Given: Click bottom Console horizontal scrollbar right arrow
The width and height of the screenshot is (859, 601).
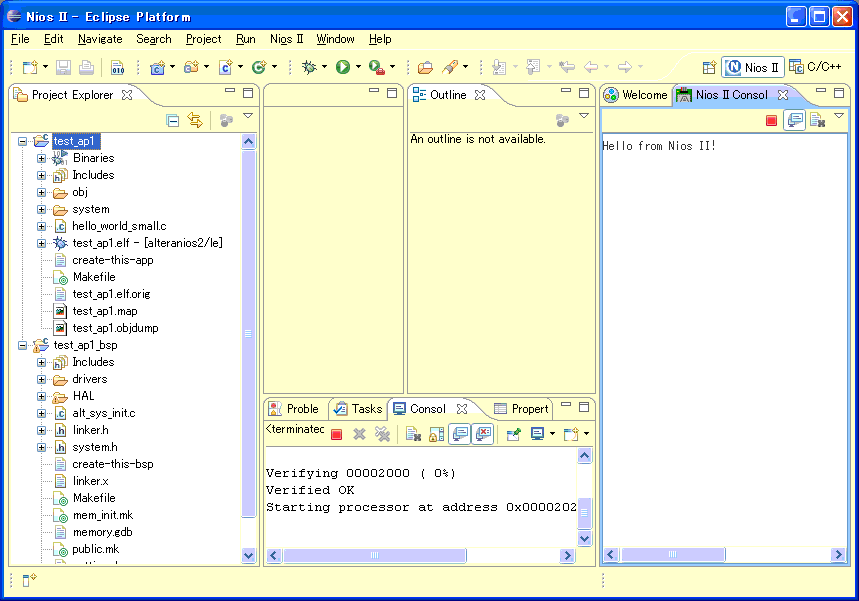Looking at the screenshot, I should [568, 556].
